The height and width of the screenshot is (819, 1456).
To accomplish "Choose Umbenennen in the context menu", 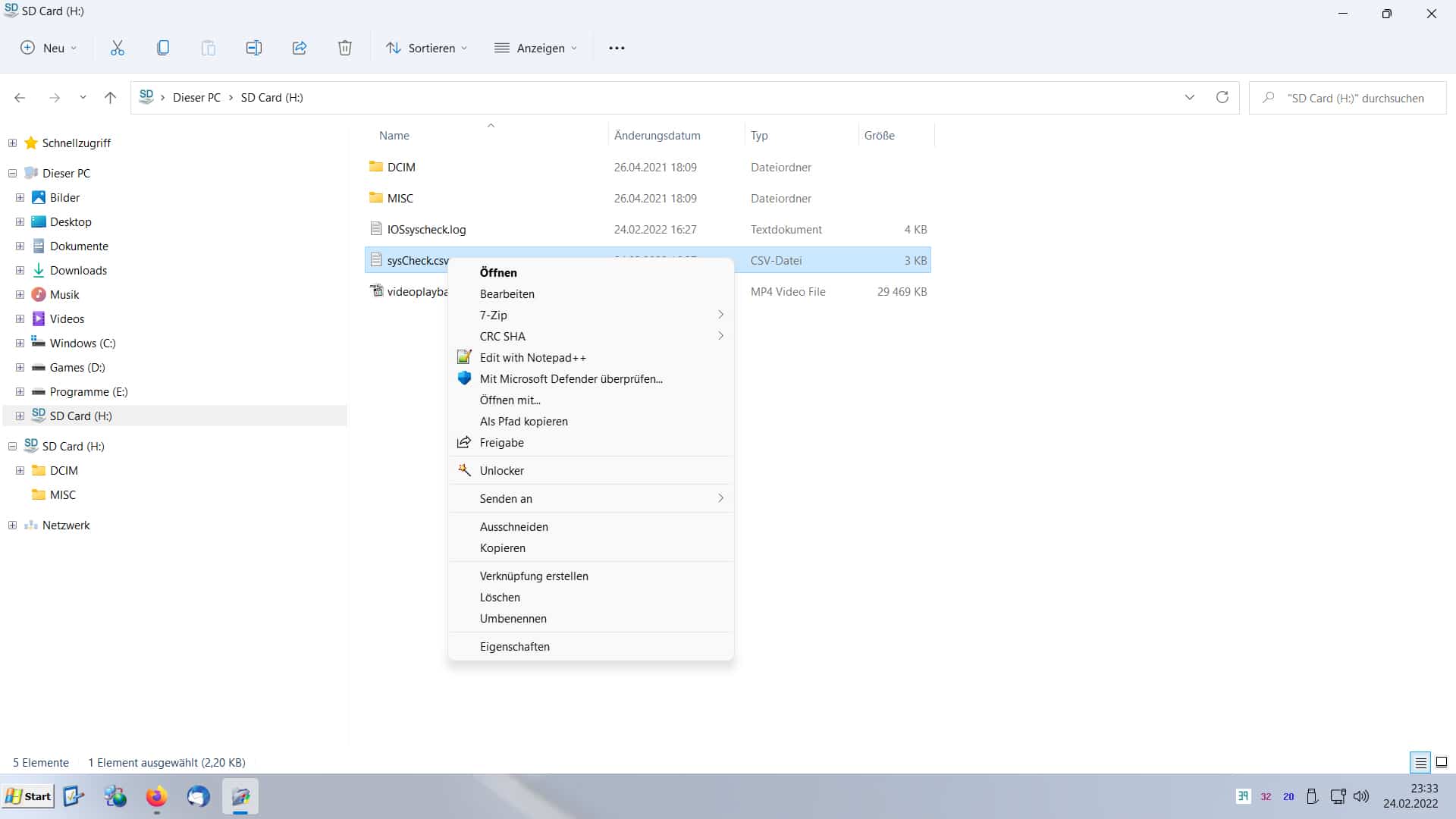I will [x=591, y=618].
